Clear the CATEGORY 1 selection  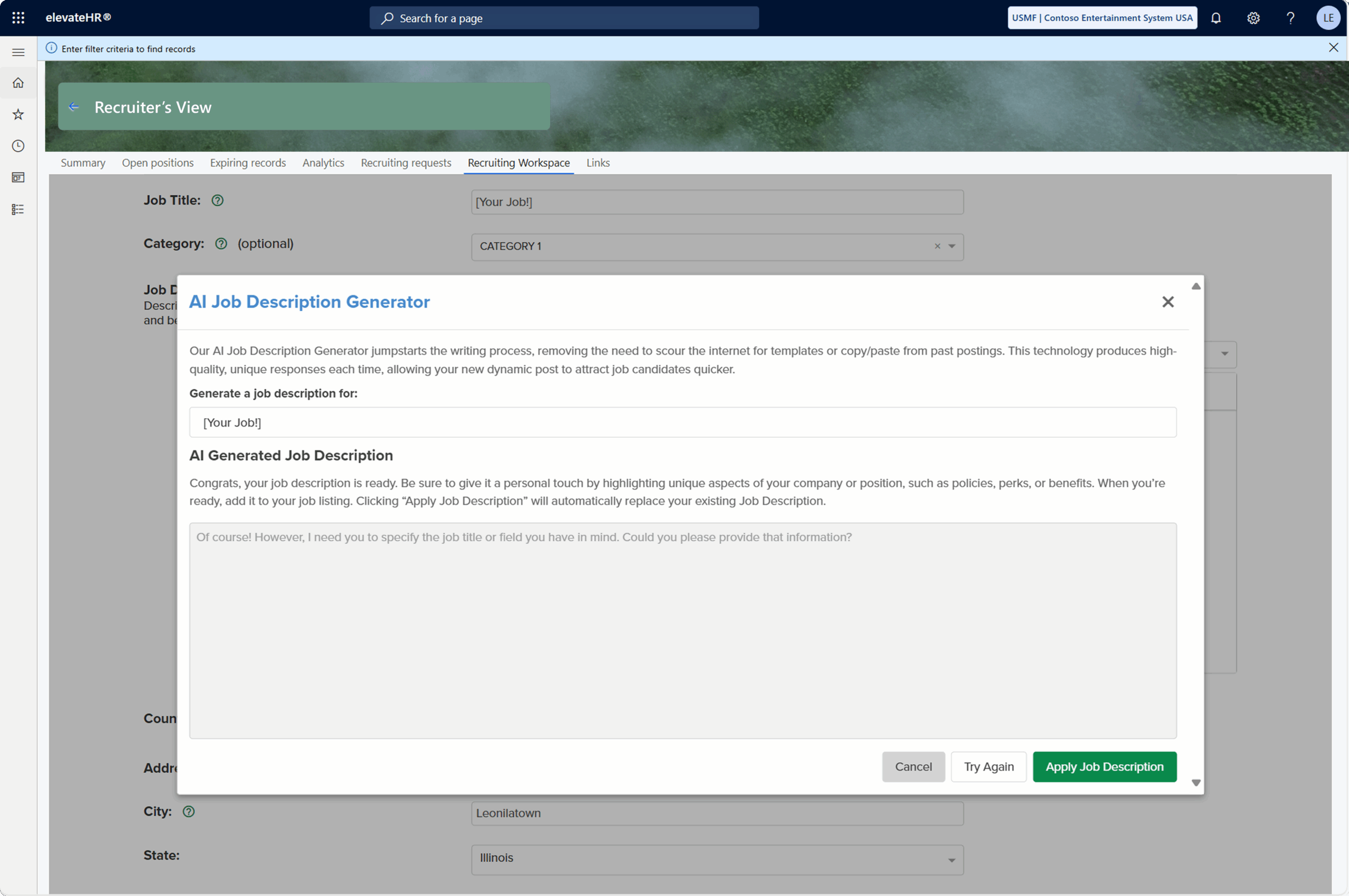pyautogui.click(x=937, y=247)
